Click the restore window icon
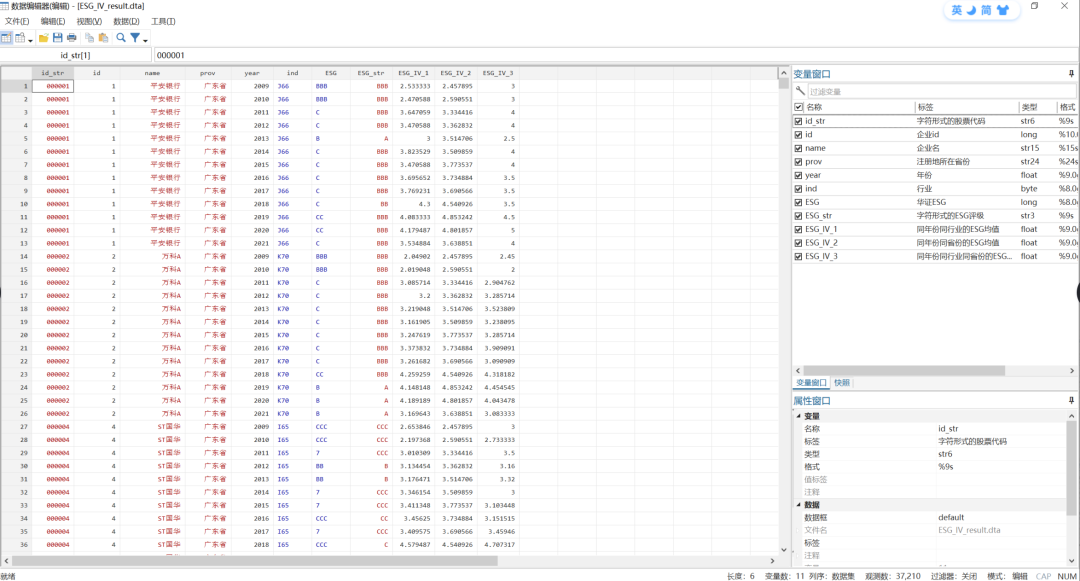The height and width of the screenshot is (581, 1080). (1035, 6)
